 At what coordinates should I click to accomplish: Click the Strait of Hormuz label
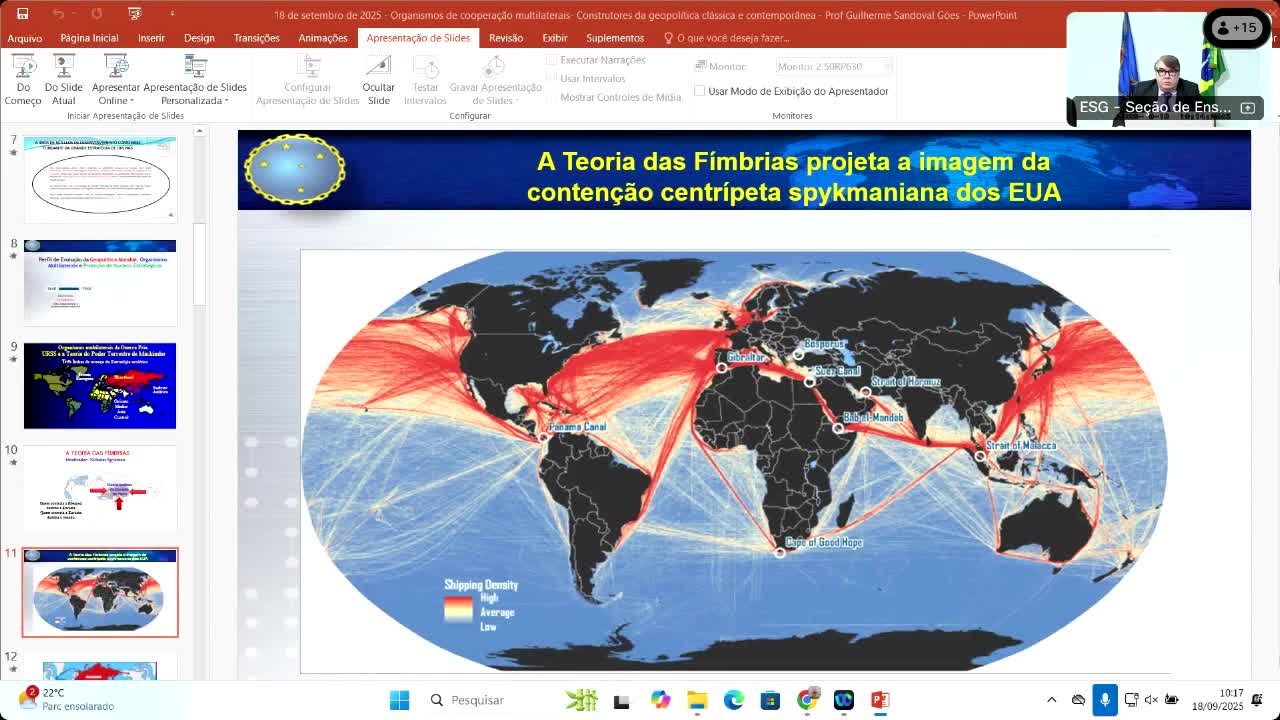pos(905,382)
